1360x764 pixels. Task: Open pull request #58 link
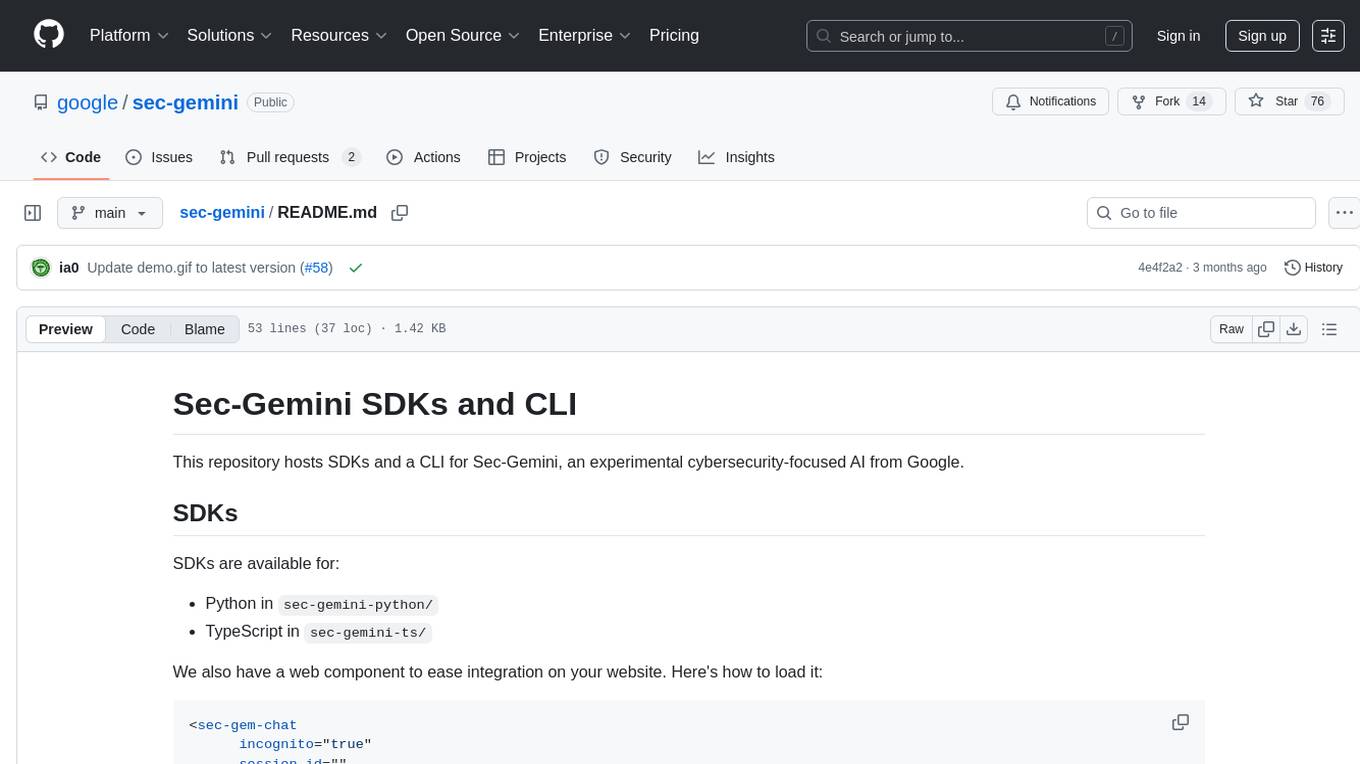click(317, 268)
